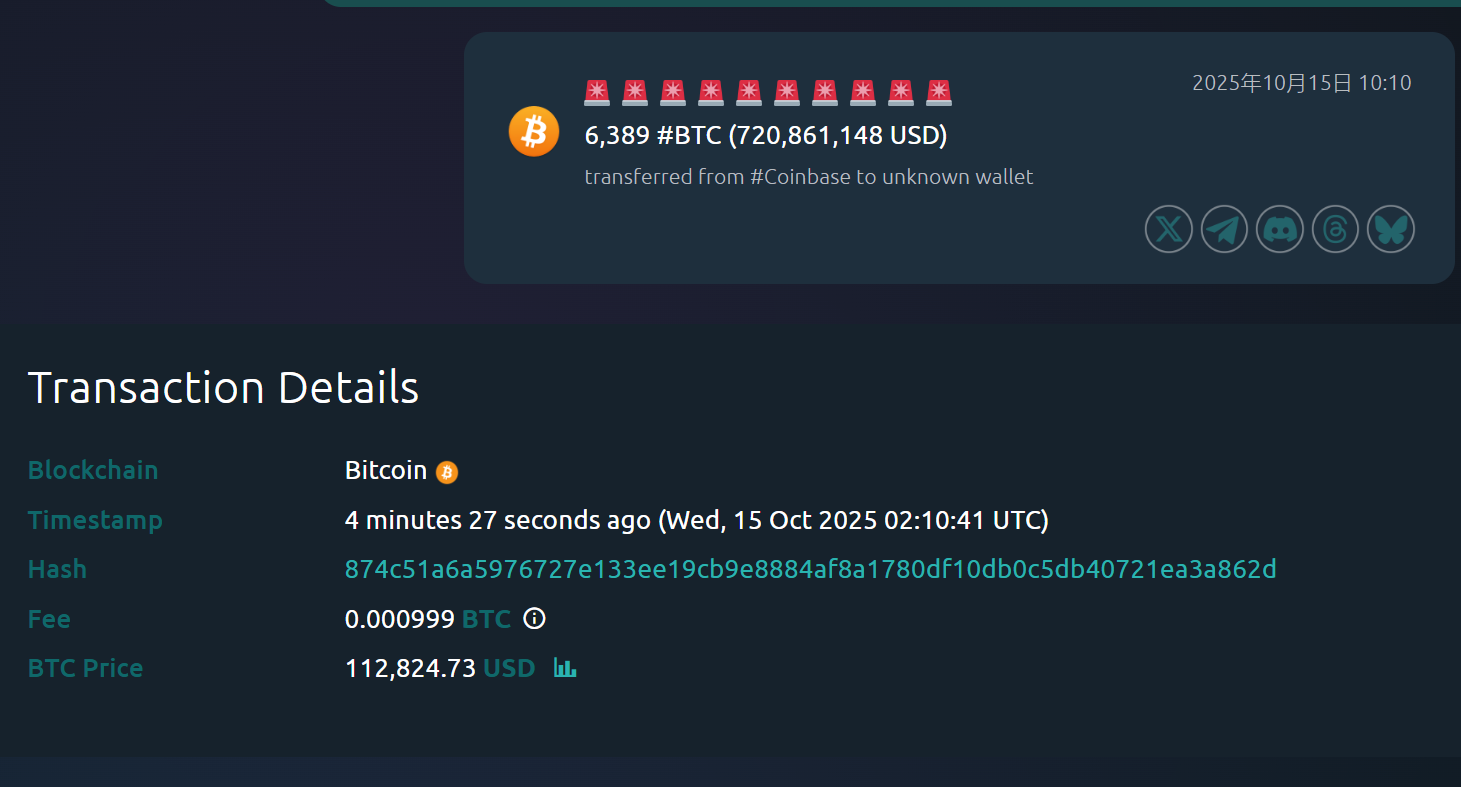Click the large orange Bitcoin logo
The height and width of the screenshot is (787, 1461).
[x=534, y=131]
